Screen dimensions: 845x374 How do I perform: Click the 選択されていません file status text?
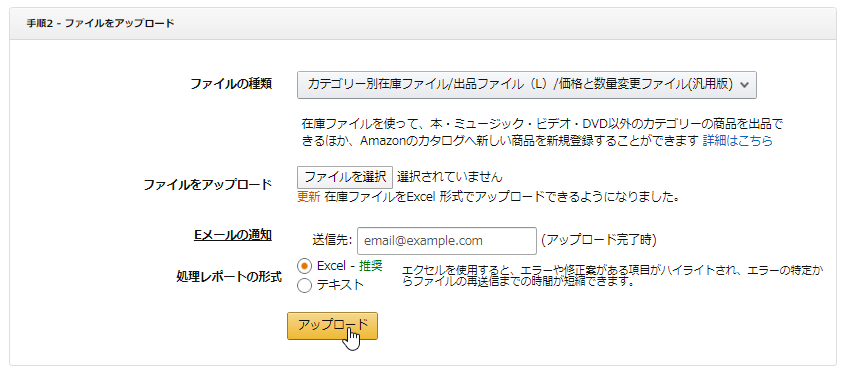[449, 177]
